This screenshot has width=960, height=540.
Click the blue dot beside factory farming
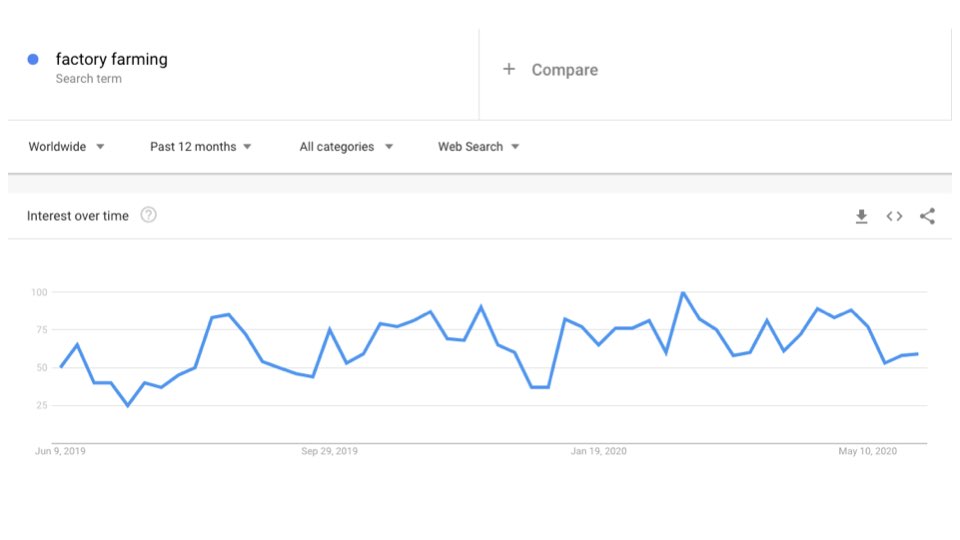coord(33,59)
